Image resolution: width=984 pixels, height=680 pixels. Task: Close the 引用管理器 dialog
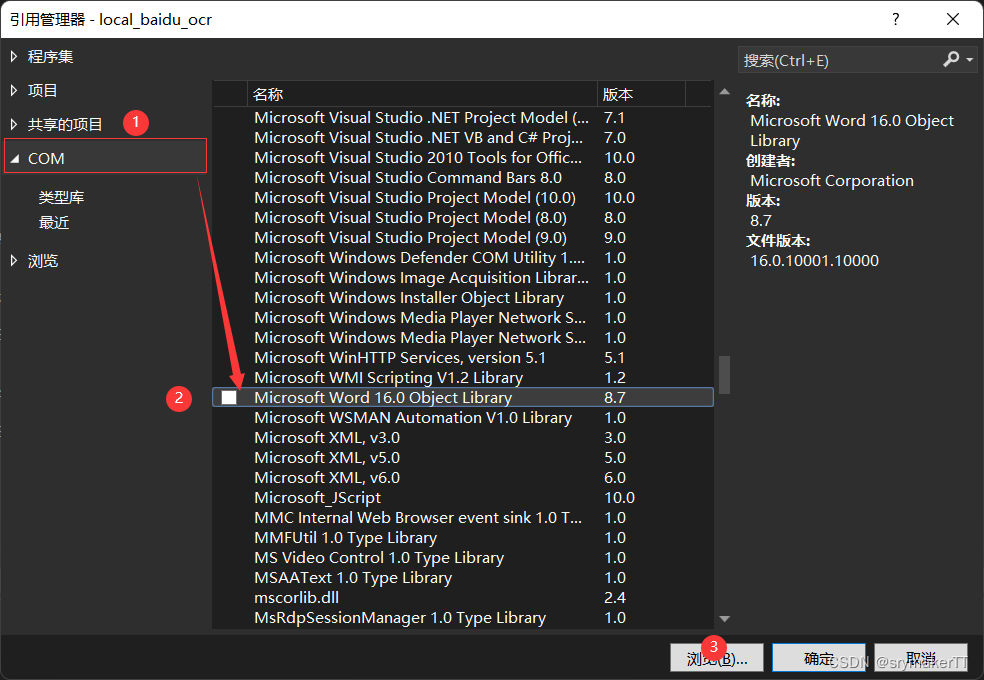(x=953, y=19)
